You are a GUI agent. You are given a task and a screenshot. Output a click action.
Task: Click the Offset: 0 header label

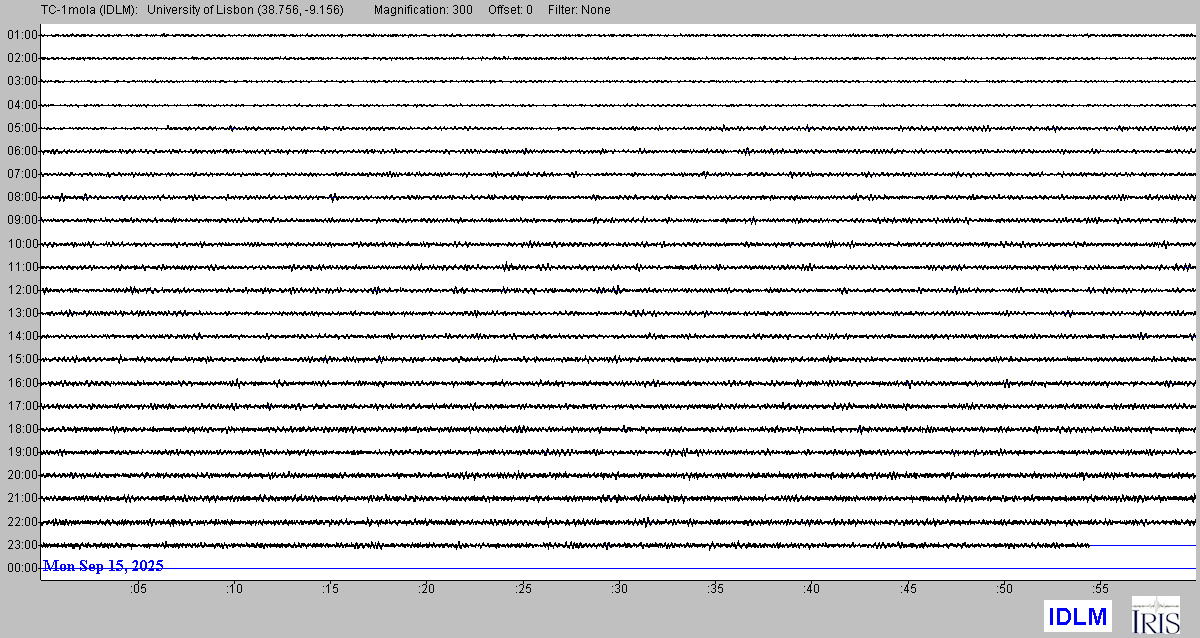510,10
